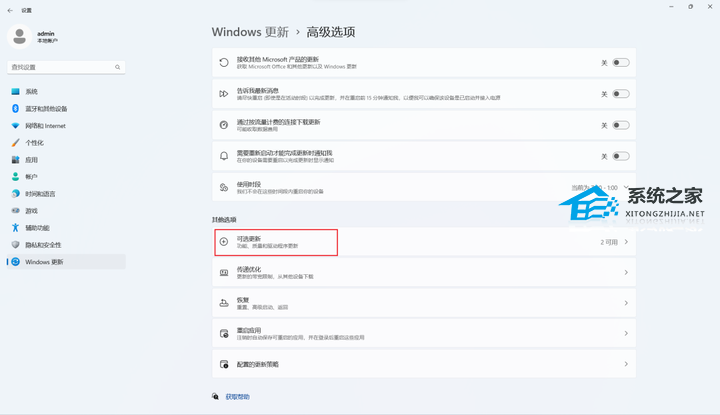The height and width of the screenshot is (415, 720).
Task: Click the bell icon for restart notifications
Action: coord(224,156)
